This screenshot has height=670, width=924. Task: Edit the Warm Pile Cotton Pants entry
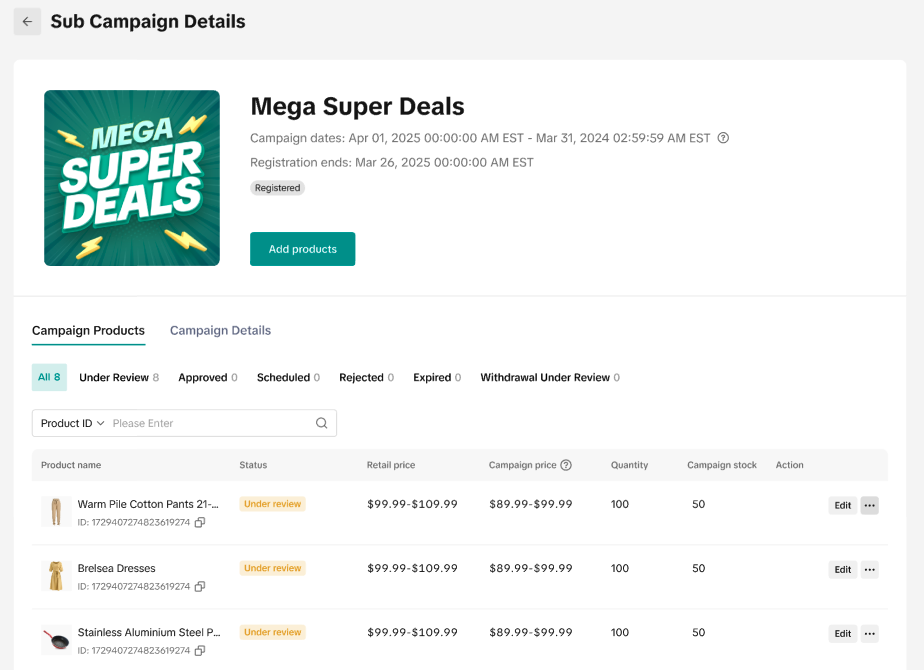tap(842, 505)
